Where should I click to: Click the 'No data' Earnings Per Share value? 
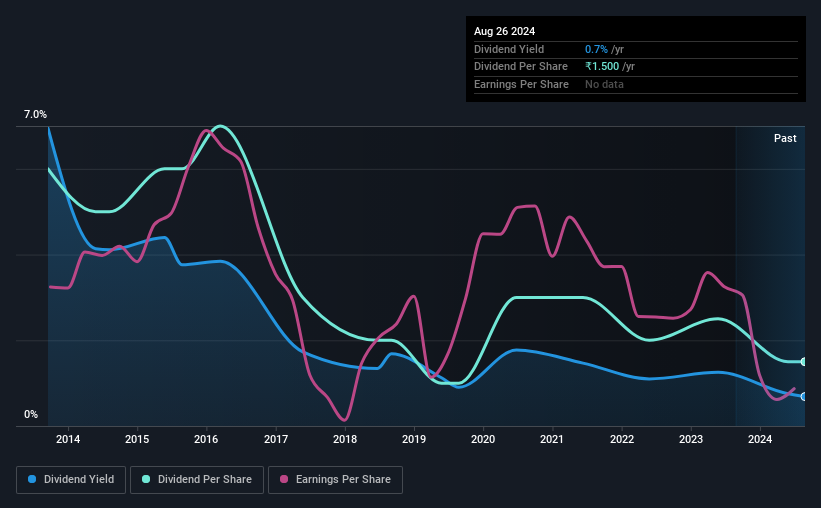coord(604,84)
